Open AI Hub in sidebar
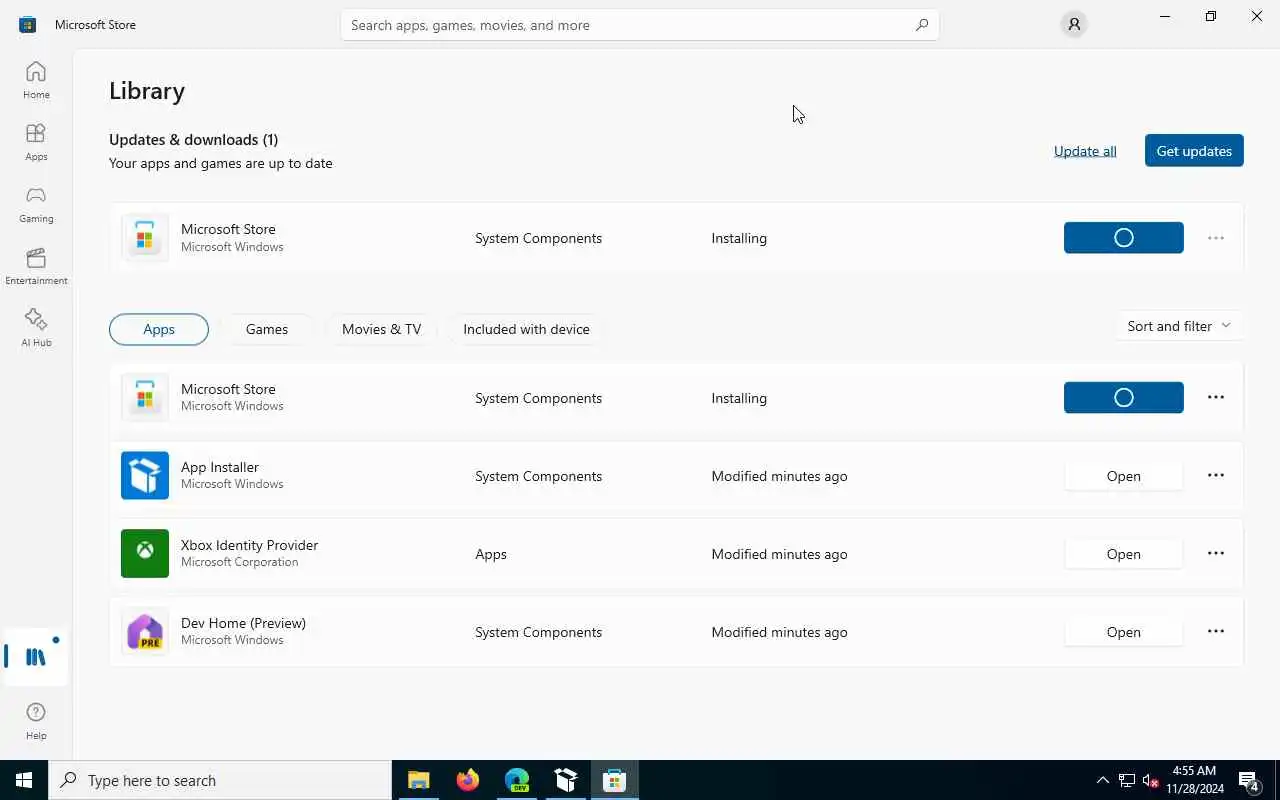Image resolution: width=1280 pixels, height=800 pixels. click(x=36, y=328)
